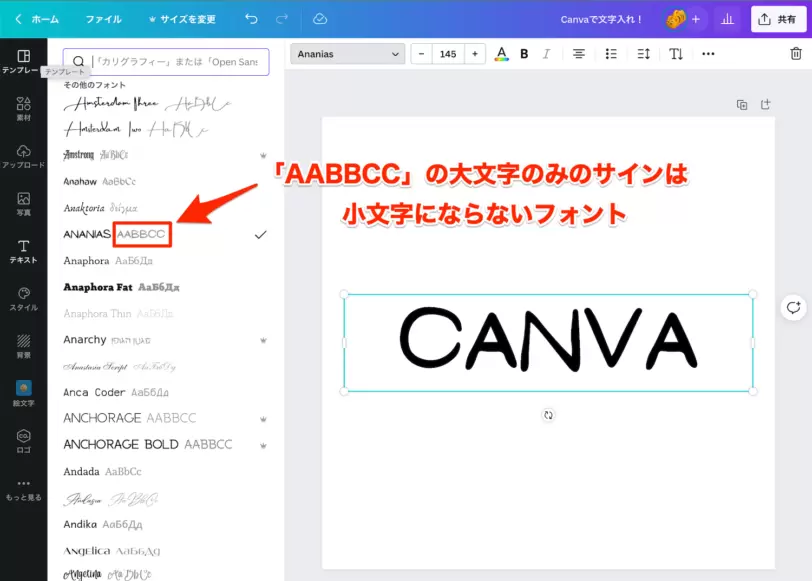Image resolution: width=812 pixels, height=581 pixels.
Task: Open the Text (テキスト) sidebar panel
Action: (x=23, y=252)
